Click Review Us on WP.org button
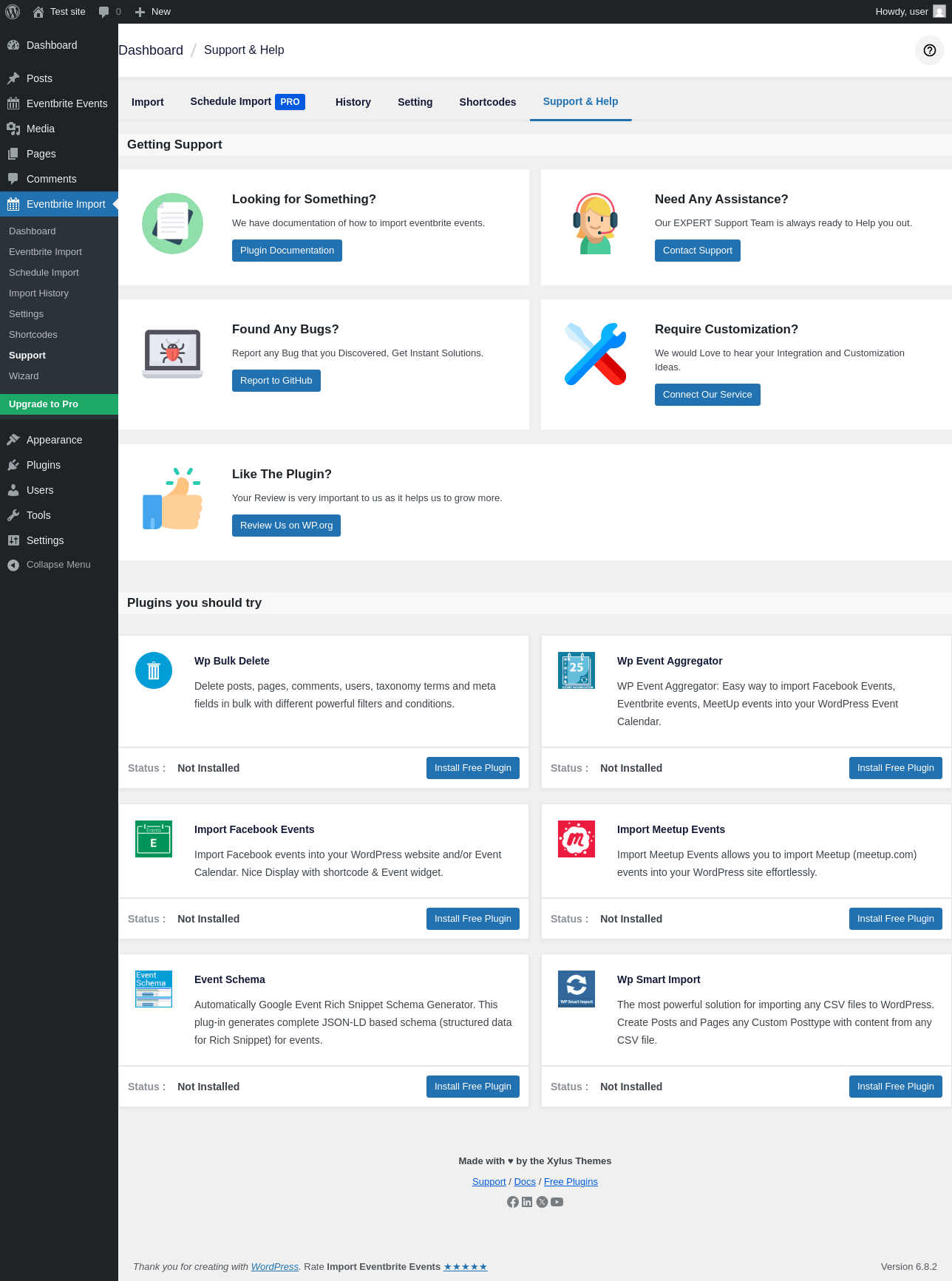 [286, 526]
